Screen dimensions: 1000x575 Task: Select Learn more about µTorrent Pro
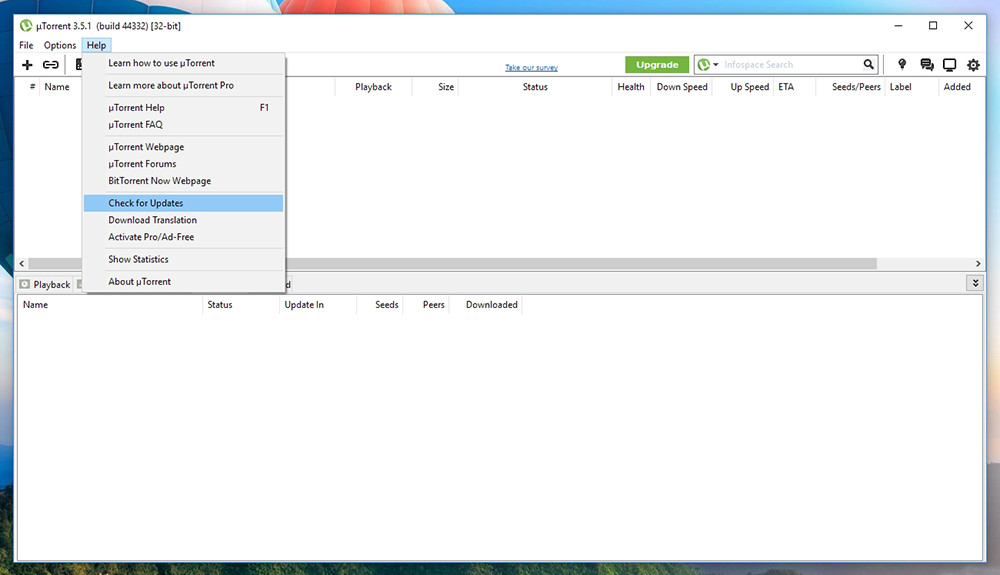(184, 85)
